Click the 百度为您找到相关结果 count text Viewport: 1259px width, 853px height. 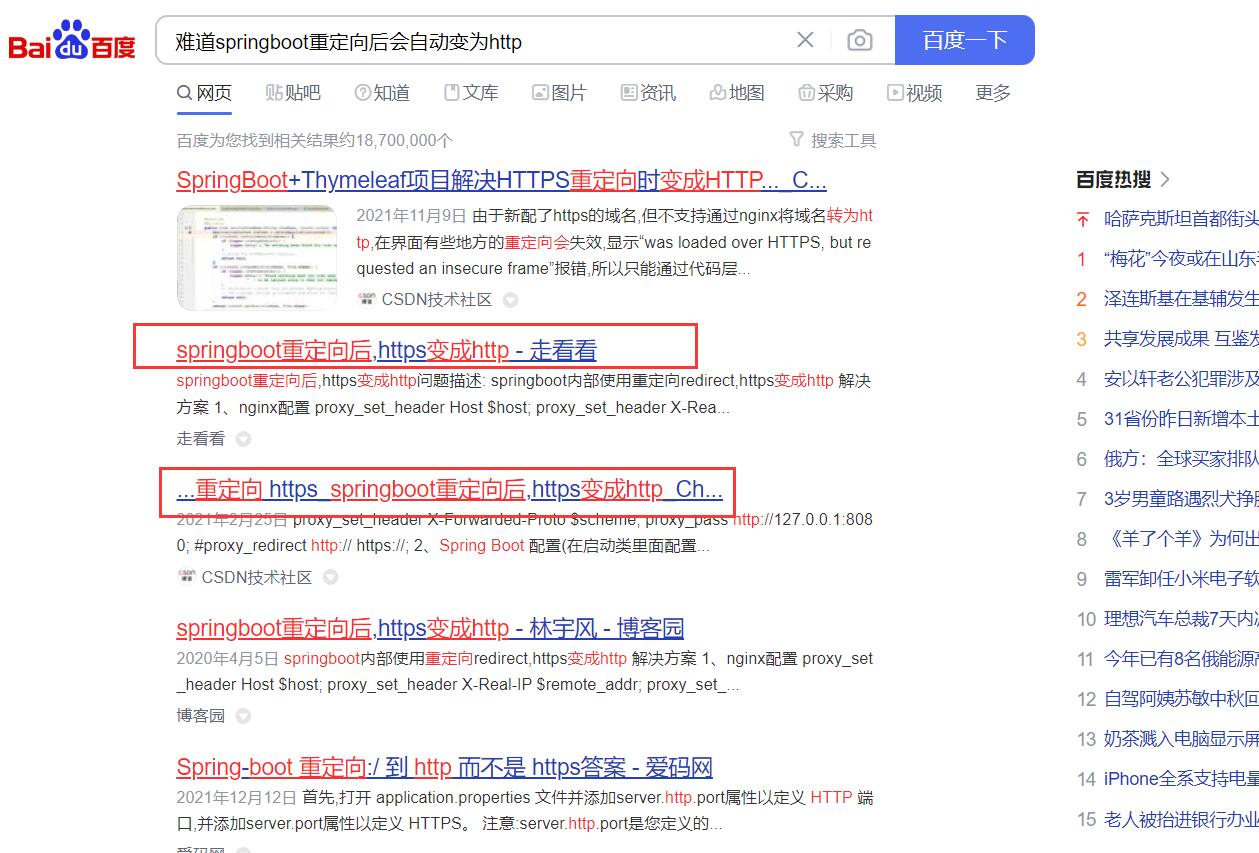(315, 140)
